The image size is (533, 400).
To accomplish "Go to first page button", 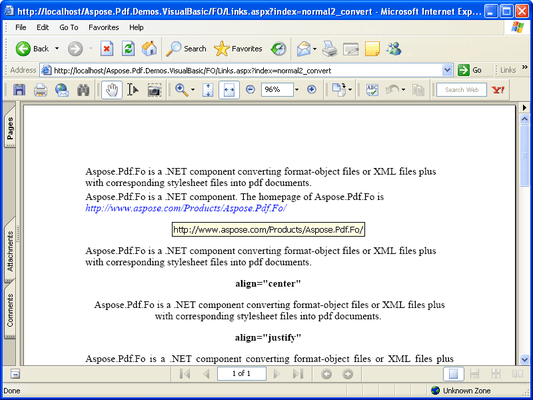I will click(185, 374).
